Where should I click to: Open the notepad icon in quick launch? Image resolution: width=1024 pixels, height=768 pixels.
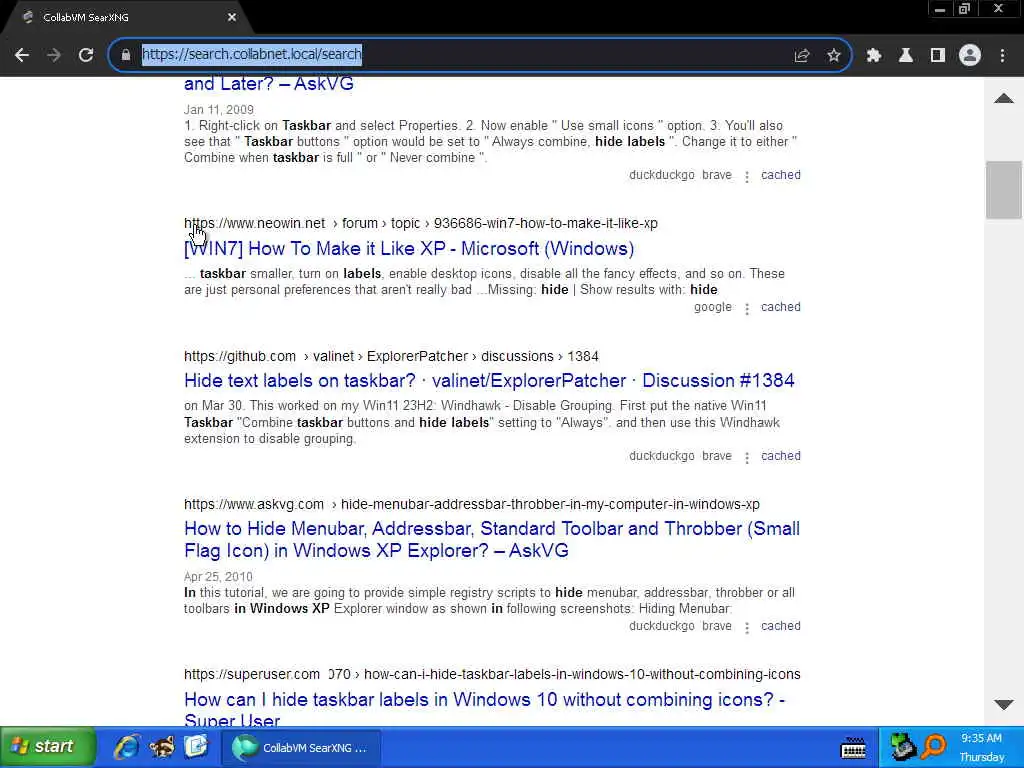196,747
